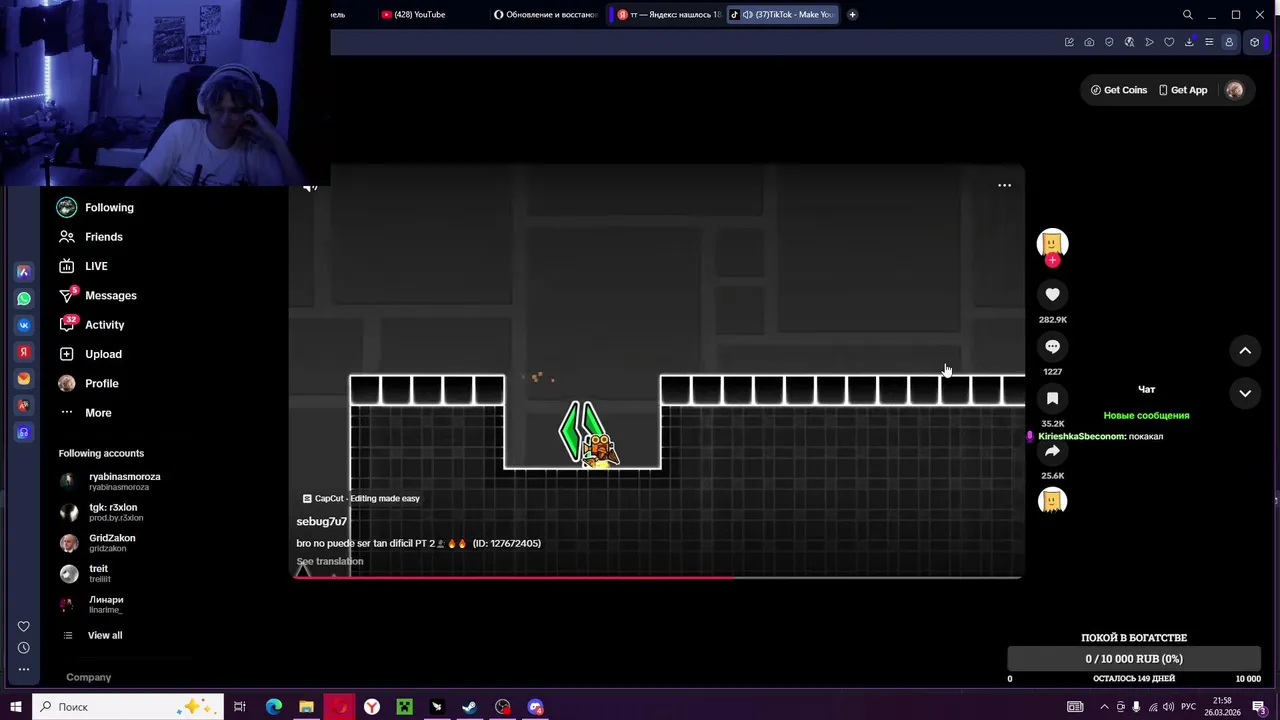Viewport: 1280px width, 720px height.
Task: Open the browser account profile icon
Action: [x=1229, y=42]
